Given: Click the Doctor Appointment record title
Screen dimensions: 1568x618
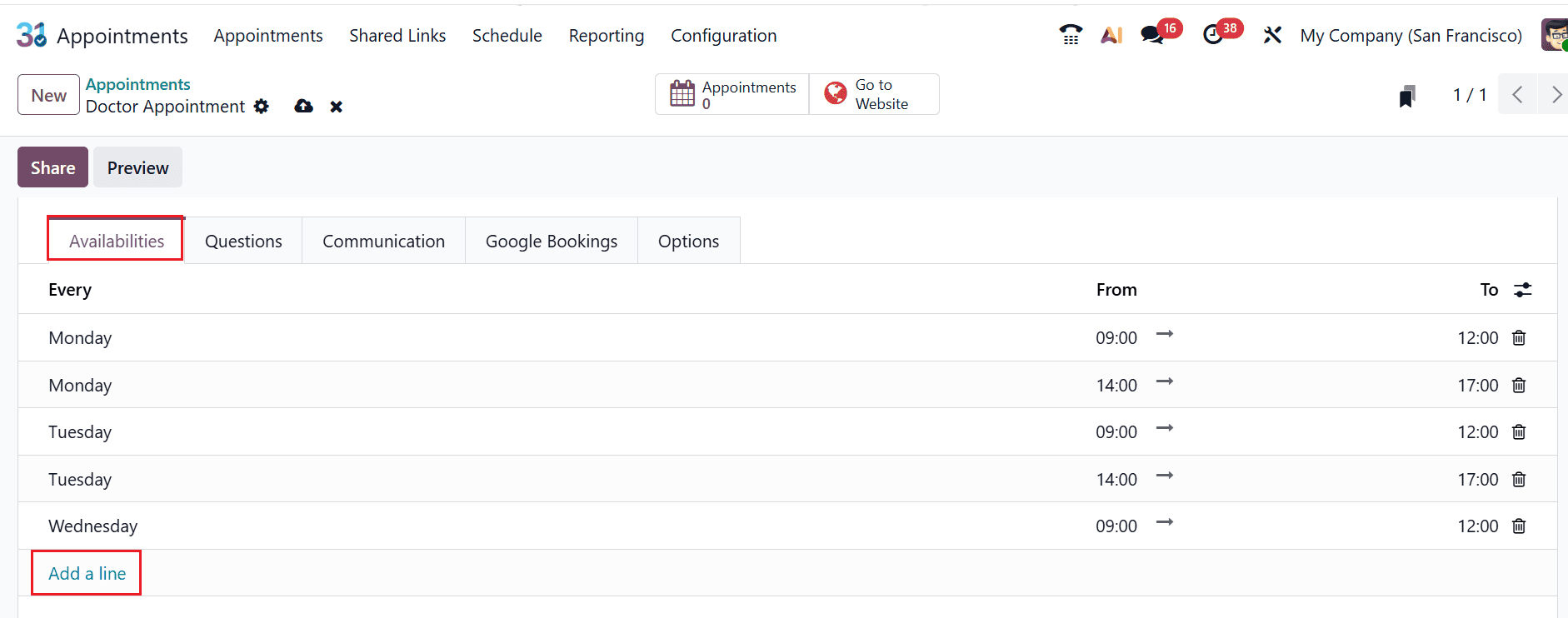Looking at the screenshot, I should [165, 107].
